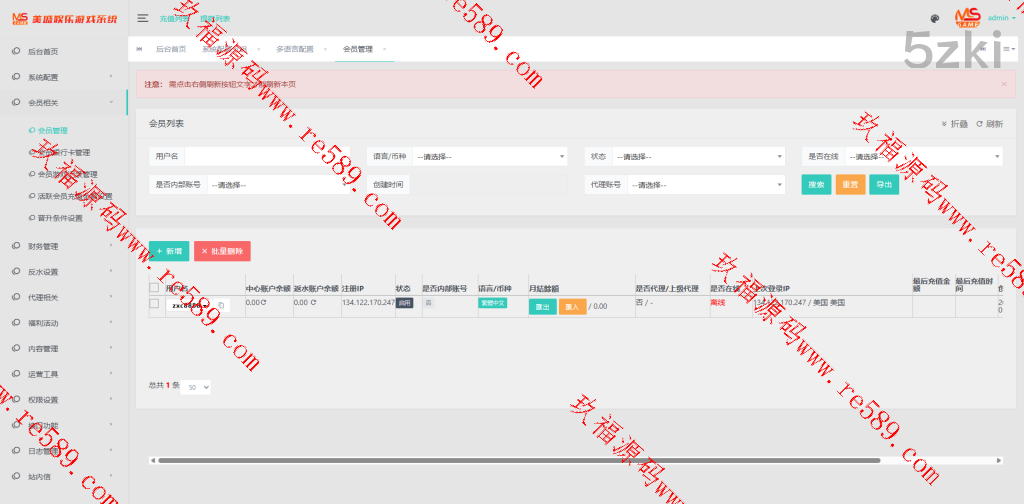The height and width of the screenshot is (504, 1024).
Task: Click the 站内信 sidebar icon
Action: (x=16, y=476)
